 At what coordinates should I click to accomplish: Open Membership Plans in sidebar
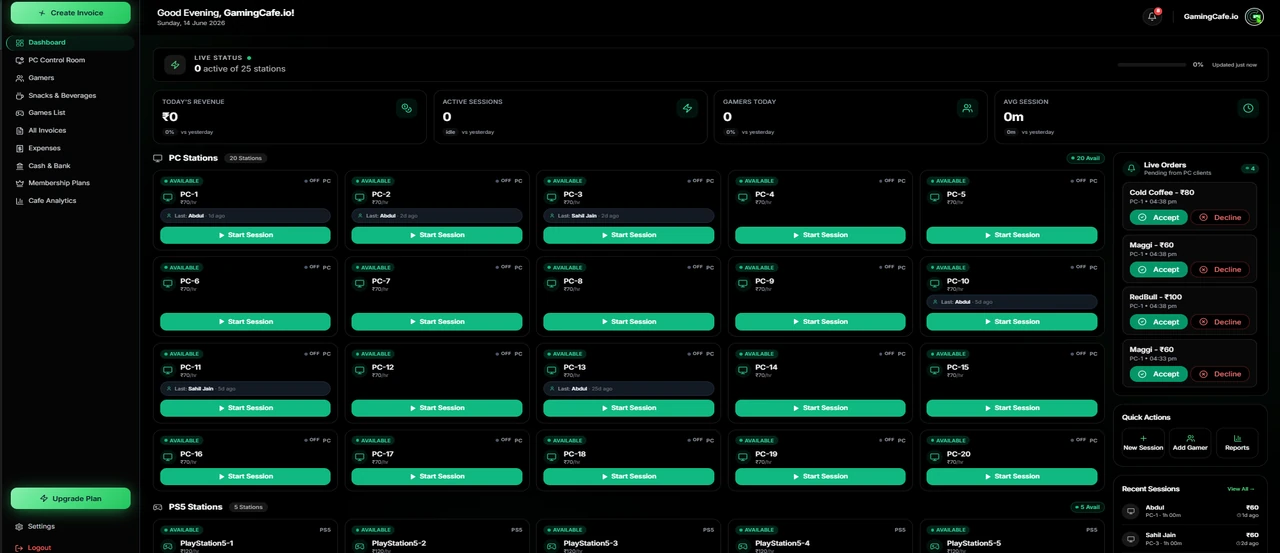[70, 183]
